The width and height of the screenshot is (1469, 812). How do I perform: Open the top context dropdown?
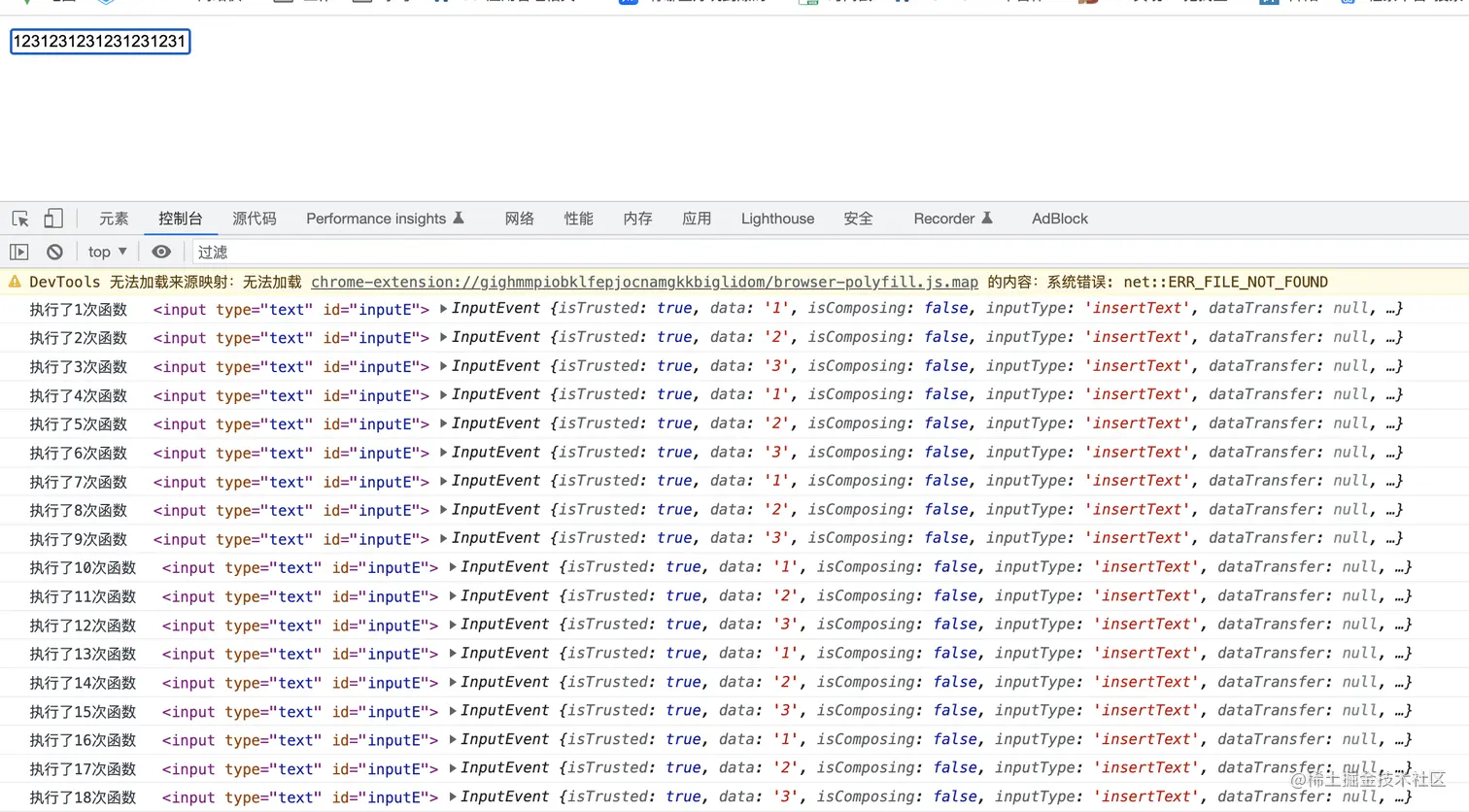(107, 252)
